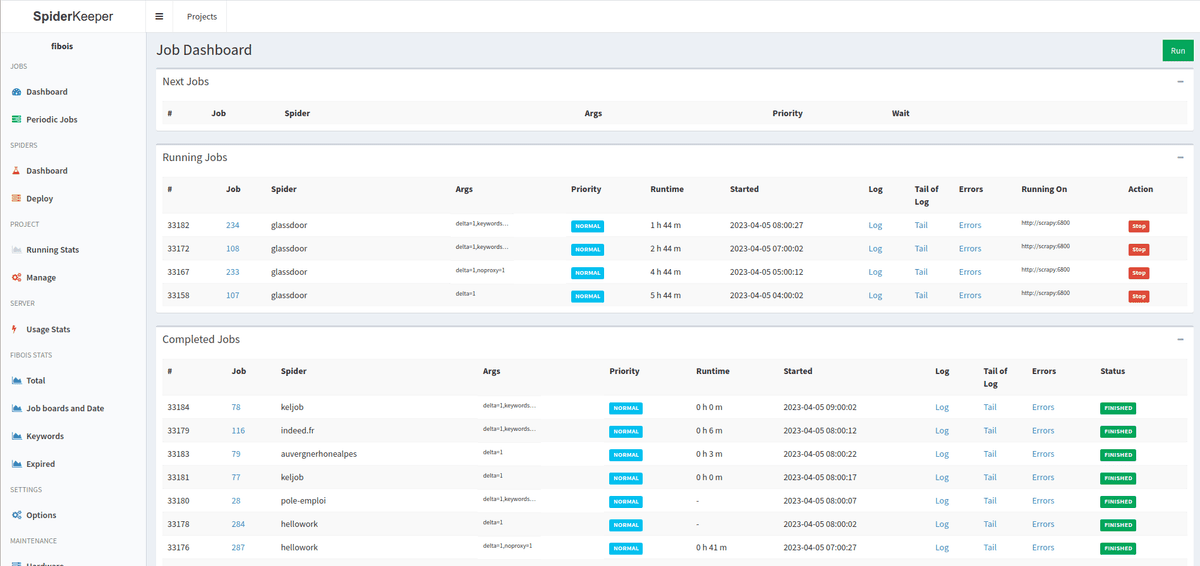This screenshot has width=1200, height=566.
Task: Collapse the Completed Jobs panel
Action: [1180, 340]
